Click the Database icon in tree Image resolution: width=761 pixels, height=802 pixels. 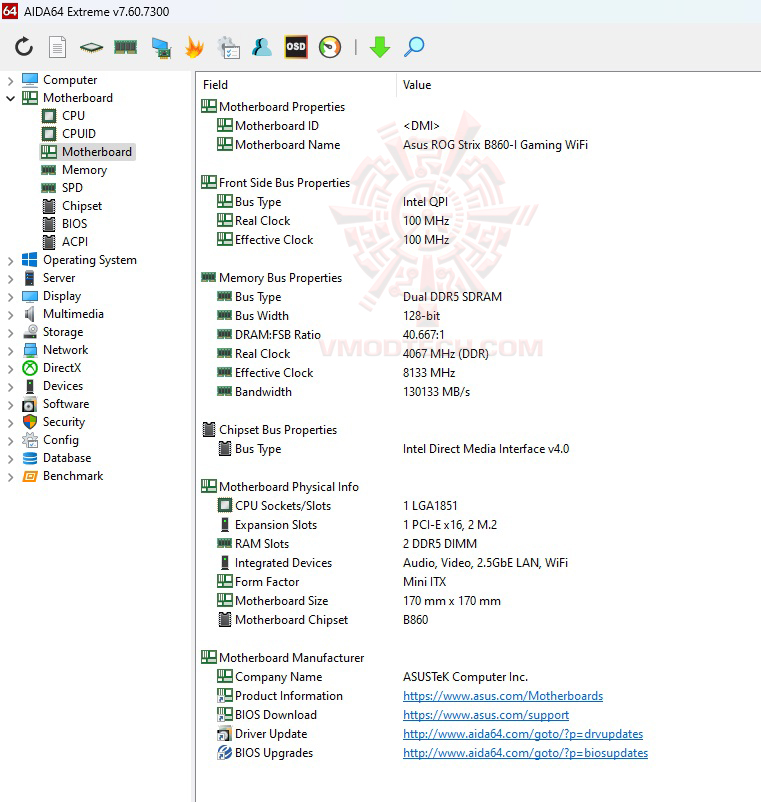(30, 458)
